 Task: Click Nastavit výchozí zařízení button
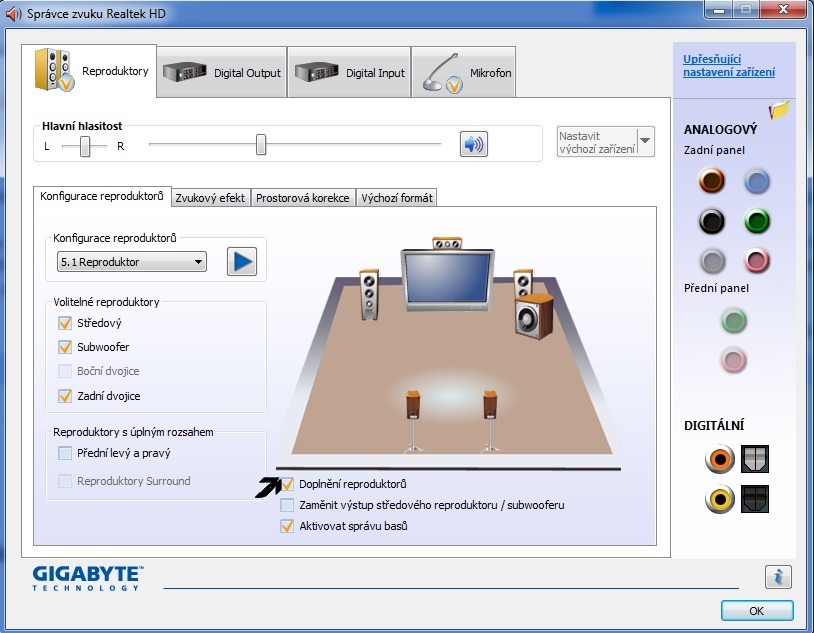click(x=597, y=142)
